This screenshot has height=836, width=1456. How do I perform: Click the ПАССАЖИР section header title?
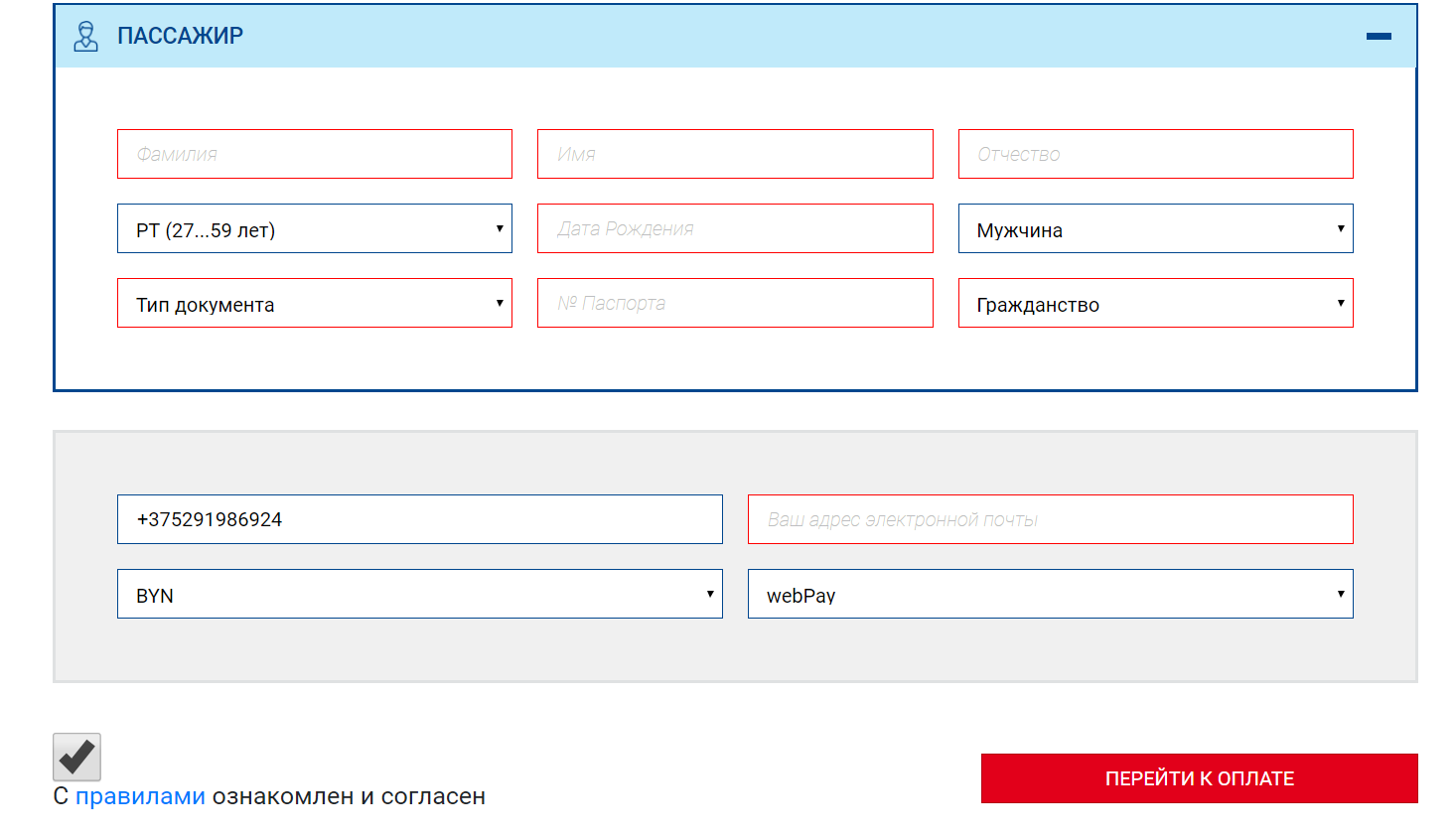click(x=180, y=36)
